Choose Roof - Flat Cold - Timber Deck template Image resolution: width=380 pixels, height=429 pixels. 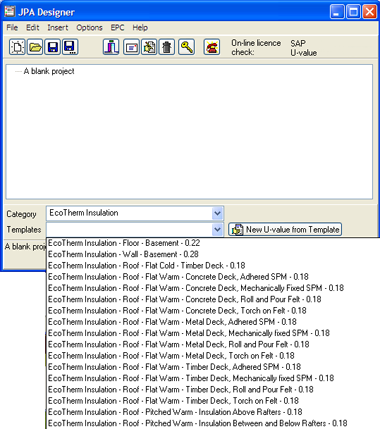[147, 266]
